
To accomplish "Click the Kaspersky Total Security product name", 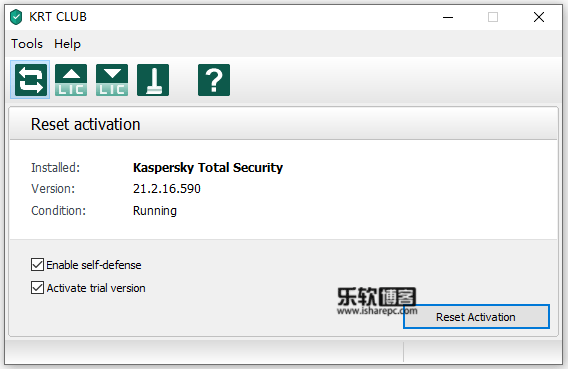I will tap(208, 168).
